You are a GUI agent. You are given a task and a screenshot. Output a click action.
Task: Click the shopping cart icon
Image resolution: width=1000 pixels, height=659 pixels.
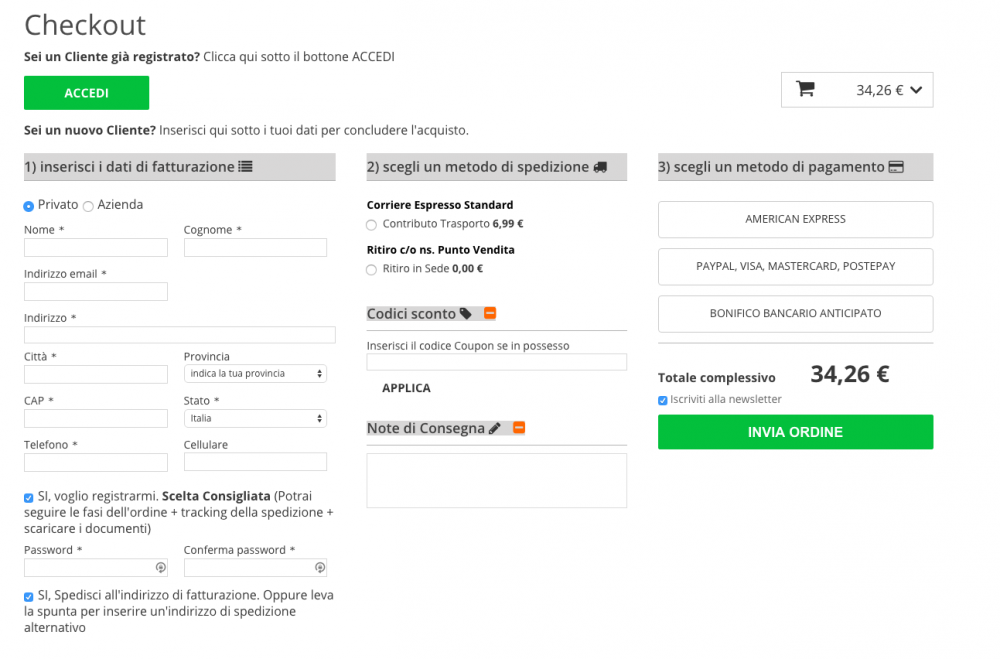[805, 89]
